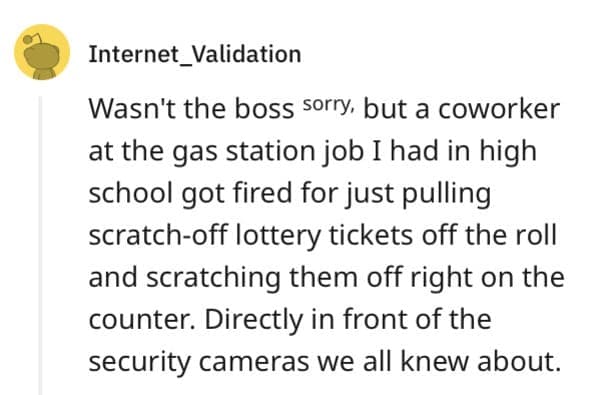Click the word "counter." in the comment

(x=142, y=319)
